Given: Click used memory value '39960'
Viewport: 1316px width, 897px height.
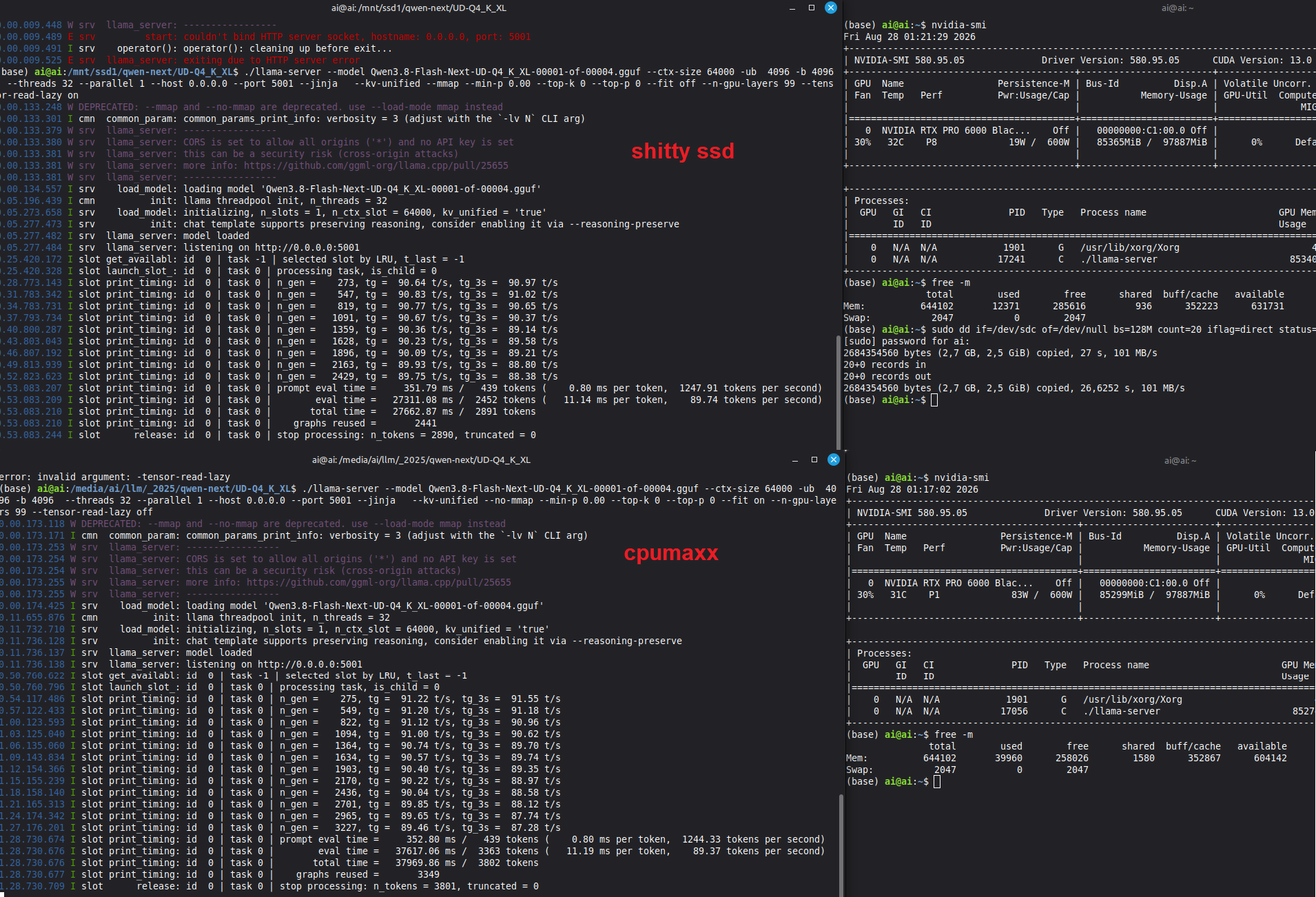Looking at the screenshot, I should point(1009,758).
